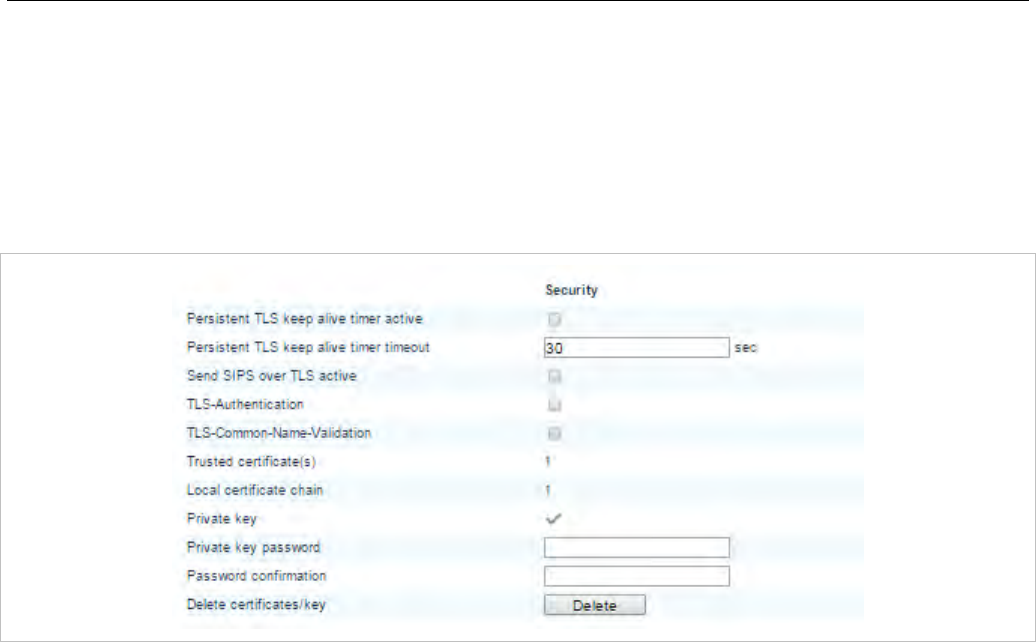Click the keep alive timer timeout field
Viewport: 1036px width, 642px height.
pyautogui.click(x=636, y=347)
